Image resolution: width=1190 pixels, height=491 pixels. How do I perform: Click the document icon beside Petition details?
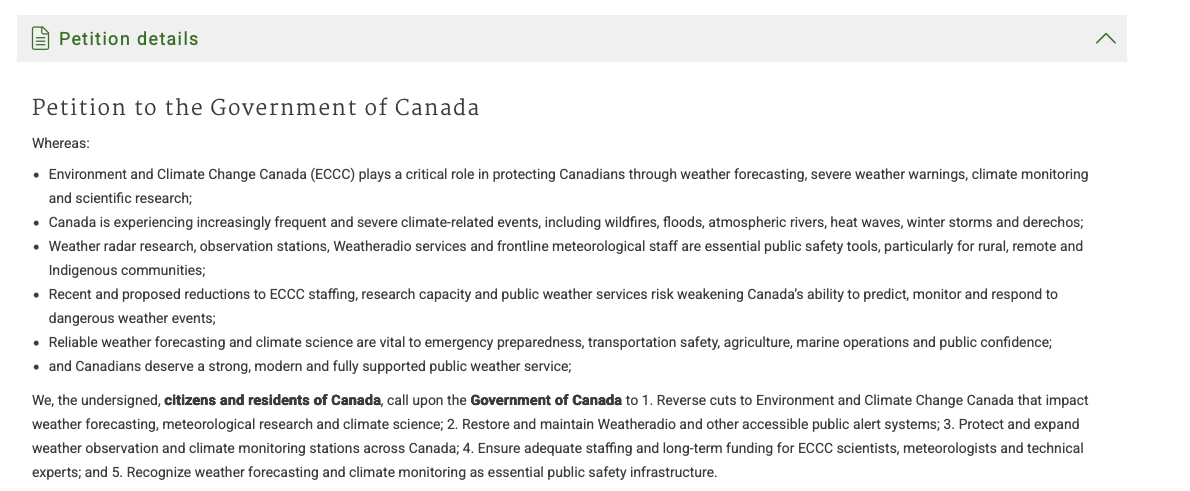[x=41, y=38]
